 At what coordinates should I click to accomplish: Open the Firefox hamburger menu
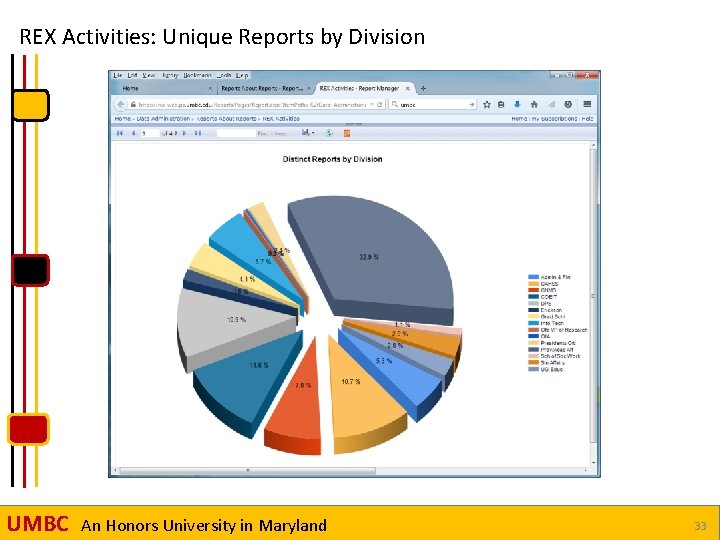coord(587,104)
